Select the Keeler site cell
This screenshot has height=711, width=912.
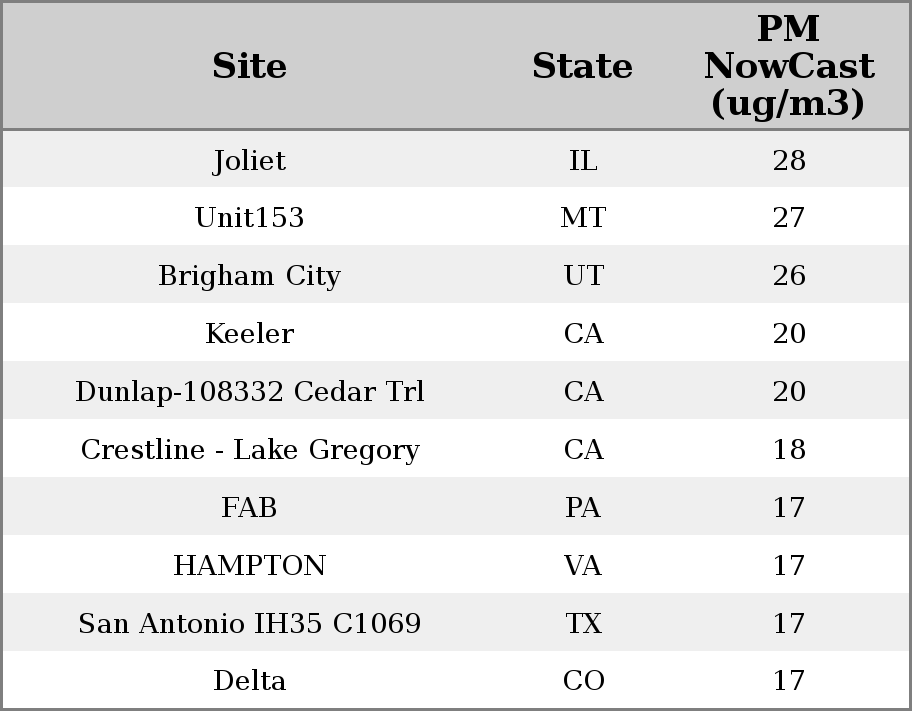click(x=250, y=334)
